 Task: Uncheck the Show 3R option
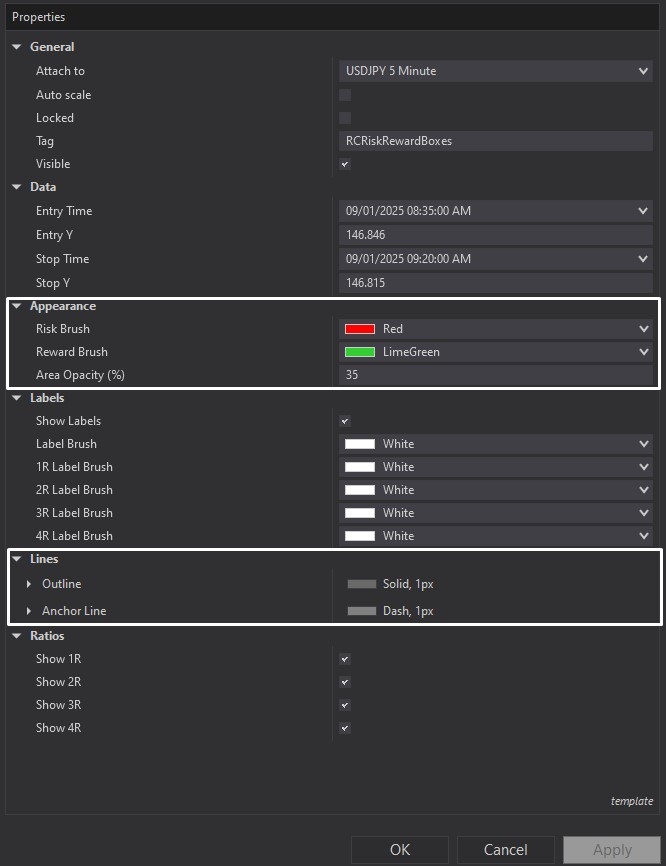344,705
